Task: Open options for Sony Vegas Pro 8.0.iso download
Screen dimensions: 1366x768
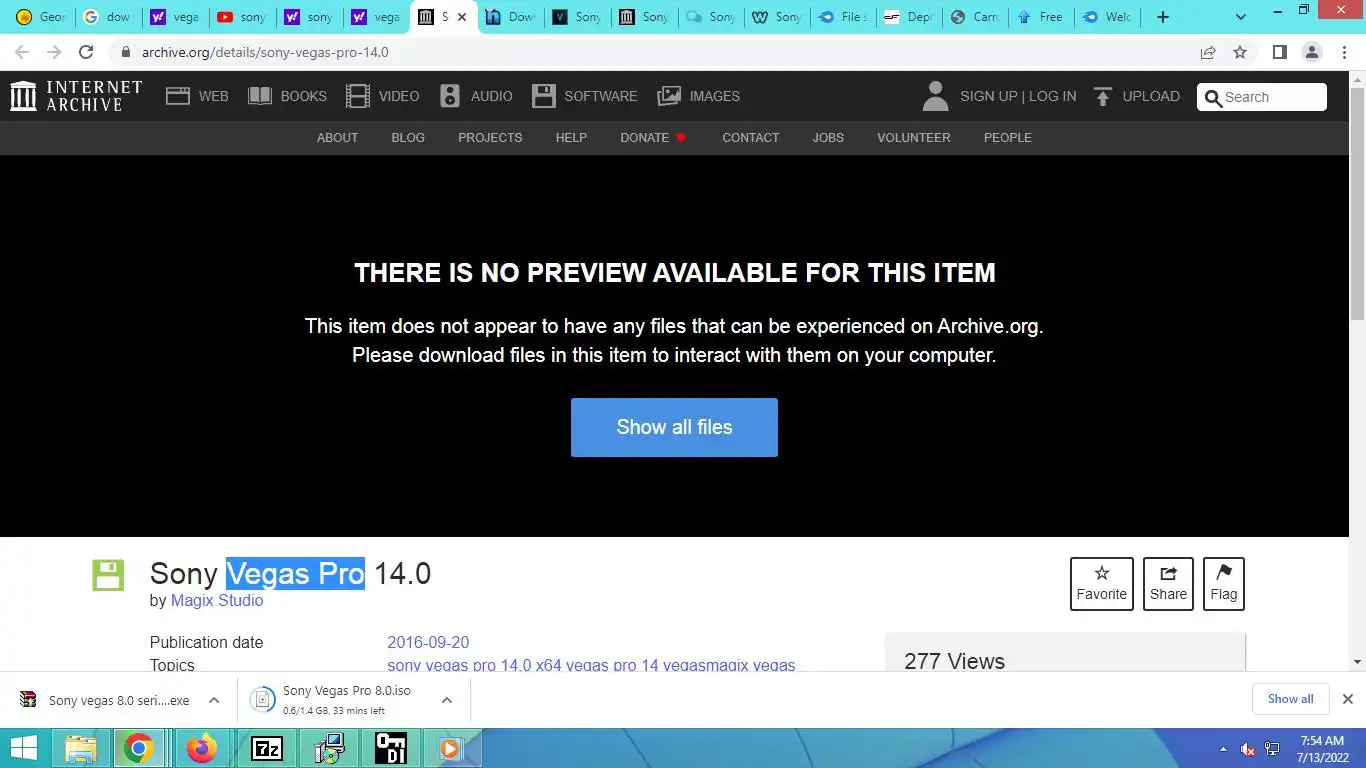Action: (447, 700)
